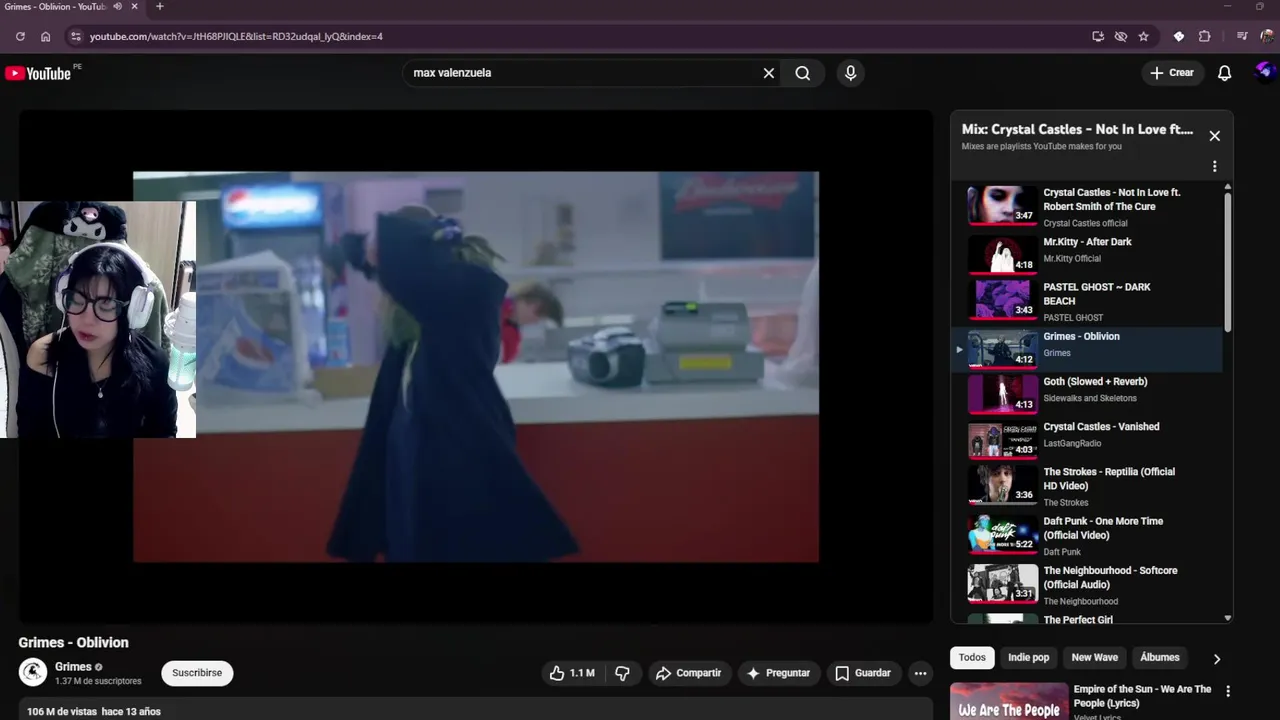This screenshot has height=720, width=1280.
Task: Save the video with Guardar
Action: click(862, 673)
